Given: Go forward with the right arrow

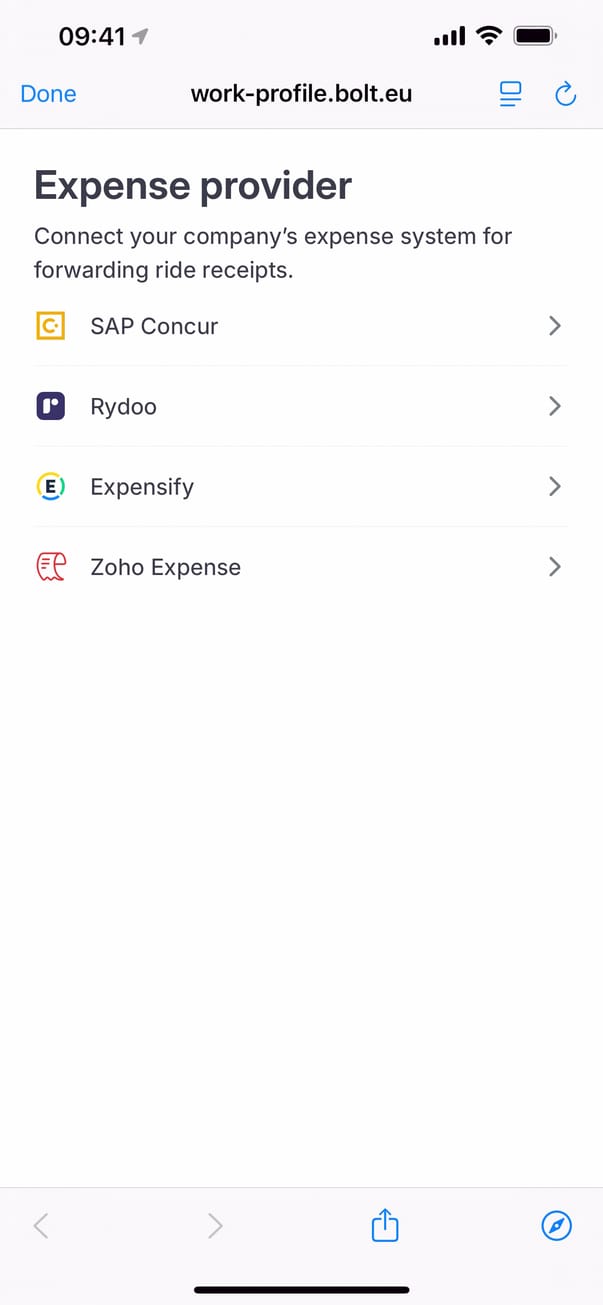Looking at the screenshot, I should pyautogui.click(x=215, y=1225).
